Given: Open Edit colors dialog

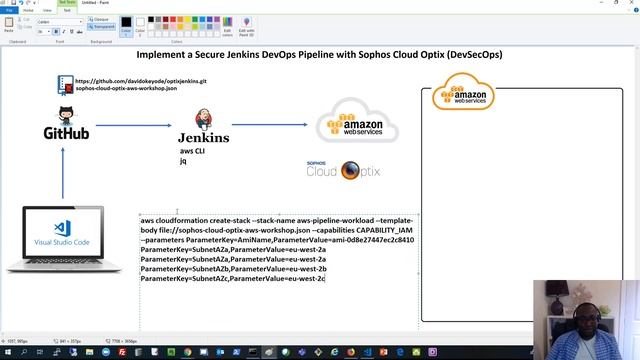Looking at the screenshot, I should click(227, 27).
